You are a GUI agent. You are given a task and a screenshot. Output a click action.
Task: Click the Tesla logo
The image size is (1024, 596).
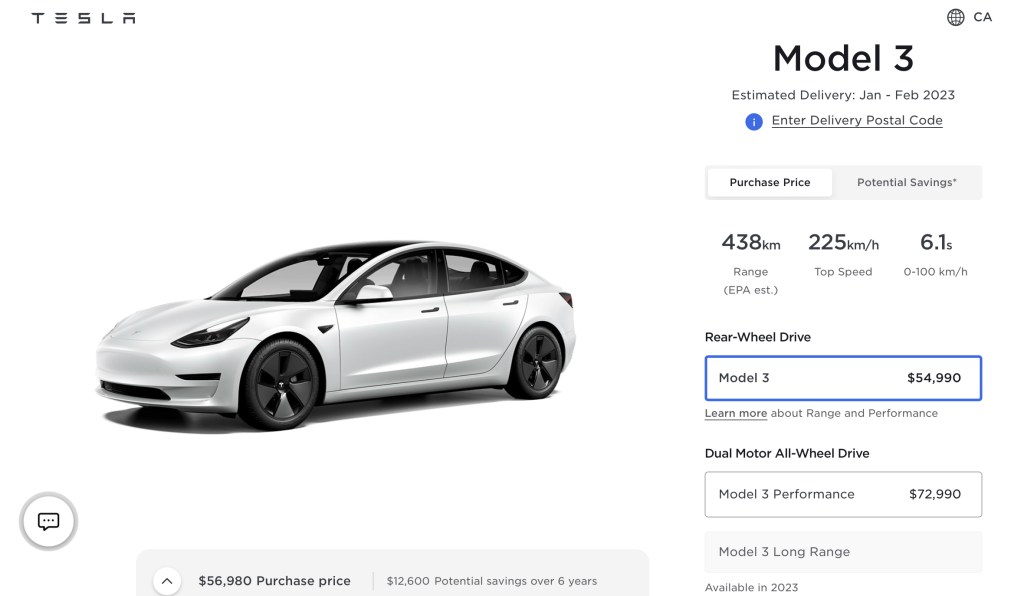[83, 18]
